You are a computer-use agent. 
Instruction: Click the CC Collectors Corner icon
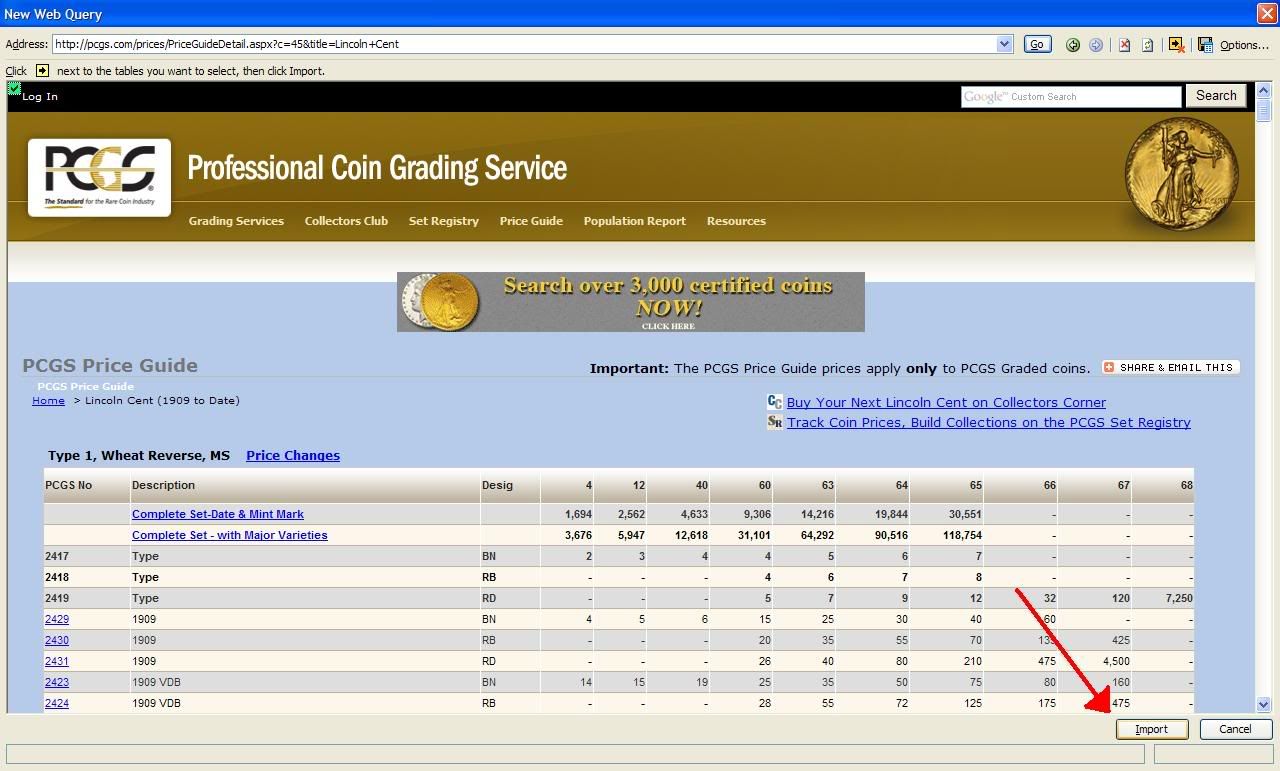click(774, 402)
